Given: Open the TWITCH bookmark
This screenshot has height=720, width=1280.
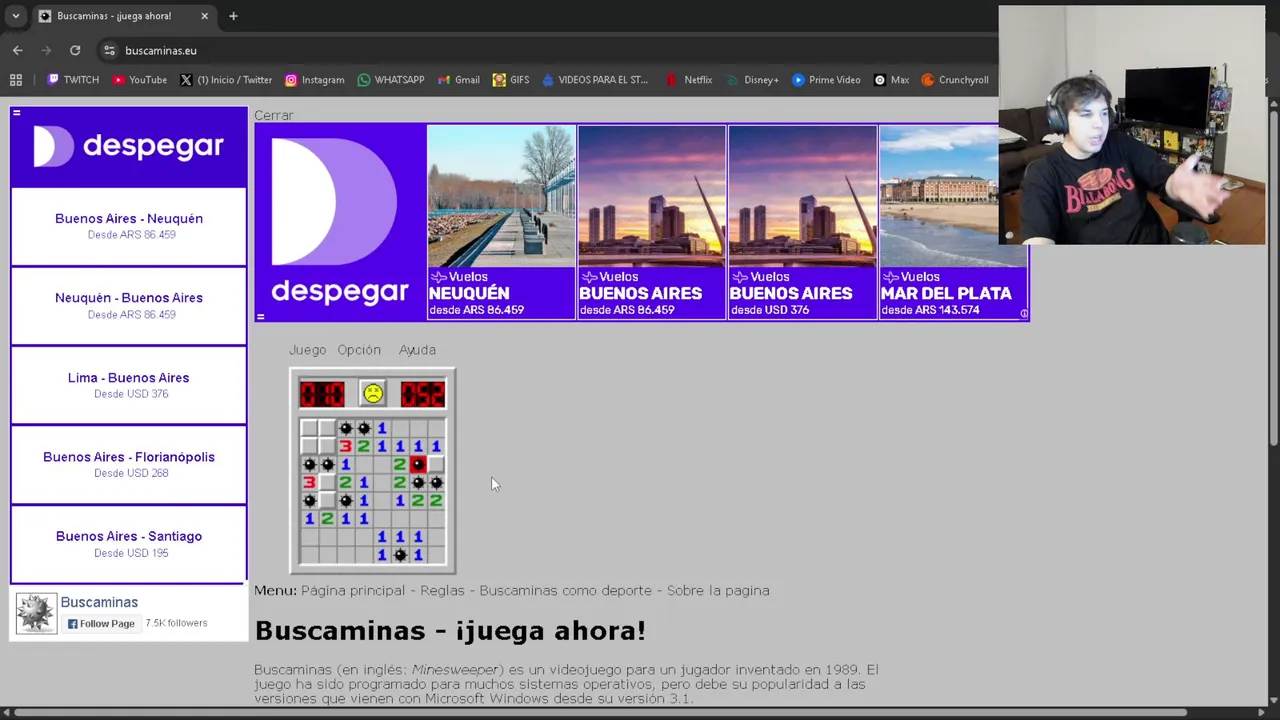Looking at the screenshot, I should coord(73,80).
